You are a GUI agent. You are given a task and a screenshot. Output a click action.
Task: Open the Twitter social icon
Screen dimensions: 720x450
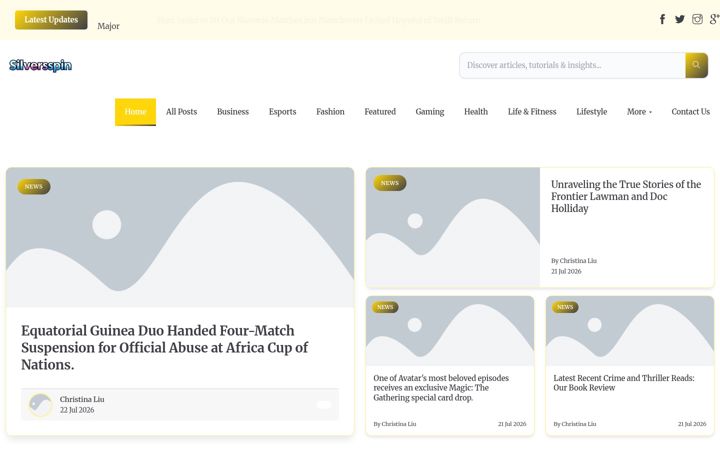click(x=680, y=19)
